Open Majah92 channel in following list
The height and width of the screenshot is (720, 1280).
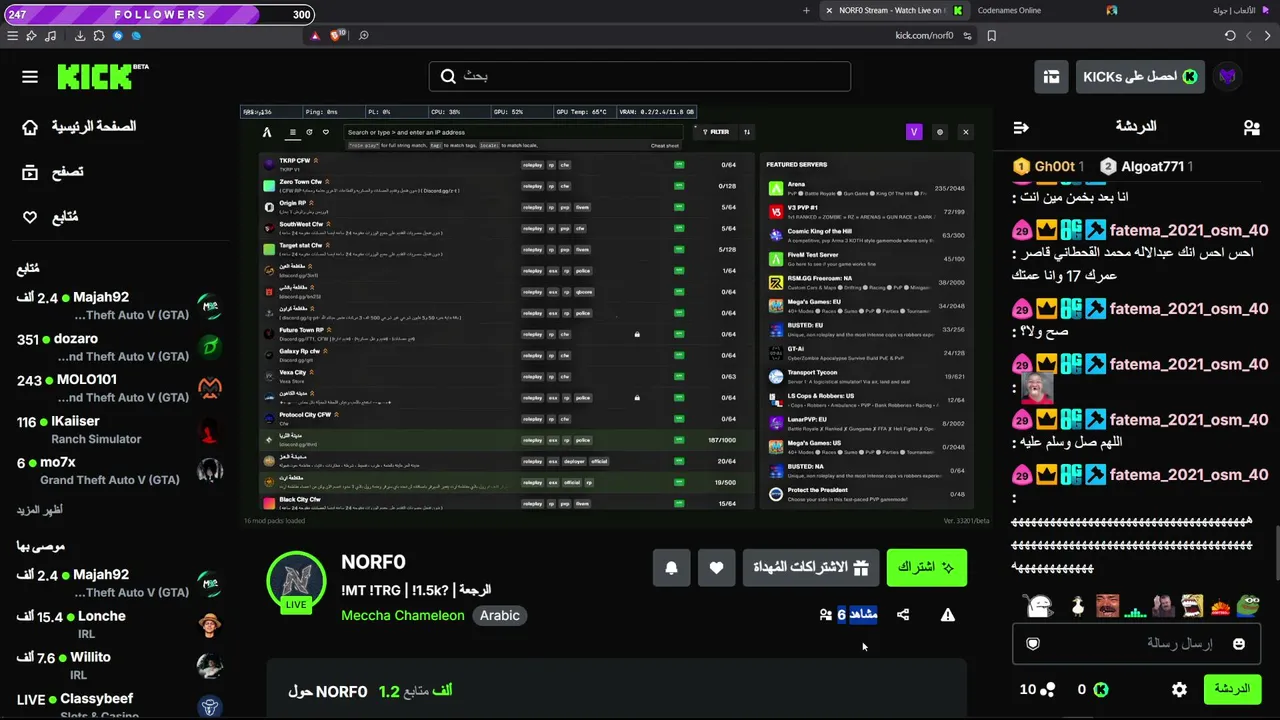120,306
